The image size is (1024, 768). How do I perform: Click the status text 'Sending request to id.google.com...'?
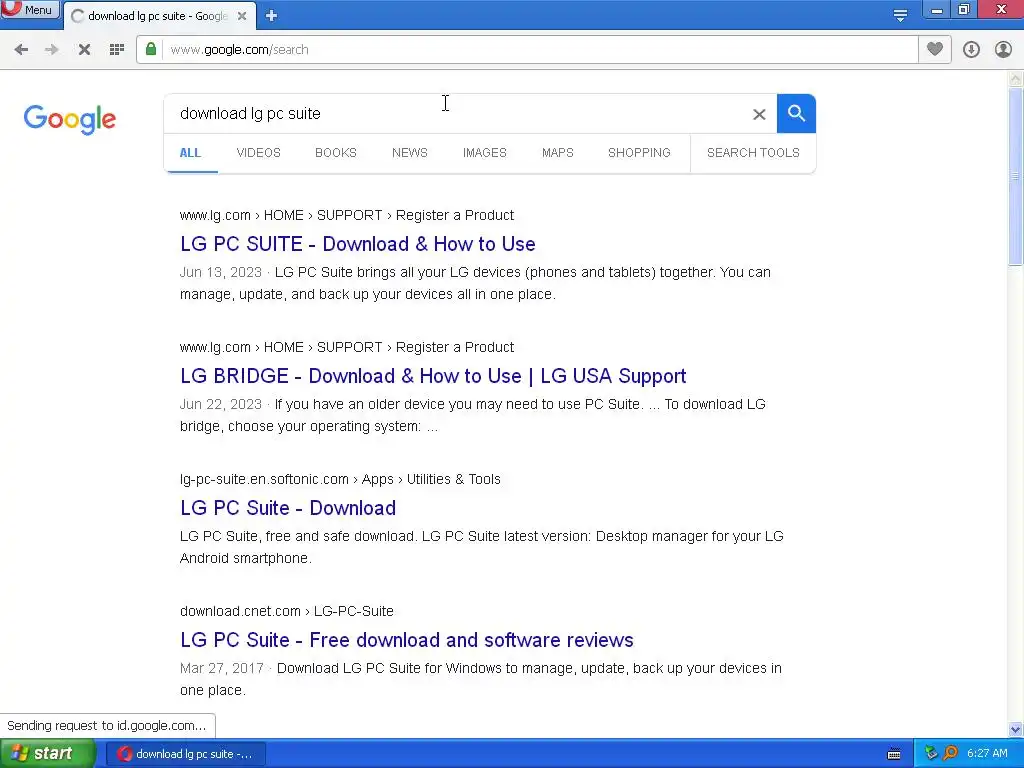[x=106, y=726]
